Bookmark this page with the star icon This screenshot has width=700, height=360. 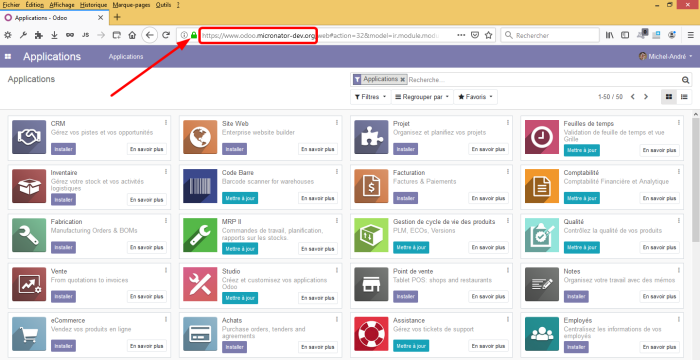tap(488, 35)
